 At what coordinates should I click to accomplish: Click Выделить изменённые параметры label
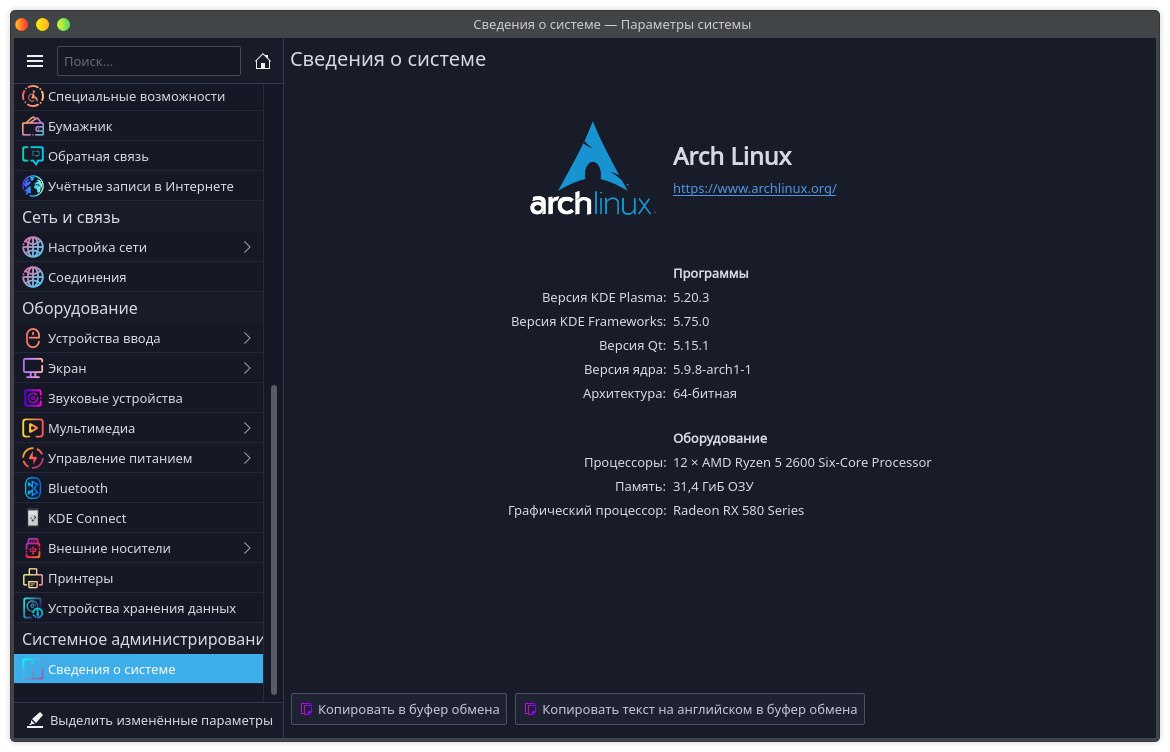point(161,721)
